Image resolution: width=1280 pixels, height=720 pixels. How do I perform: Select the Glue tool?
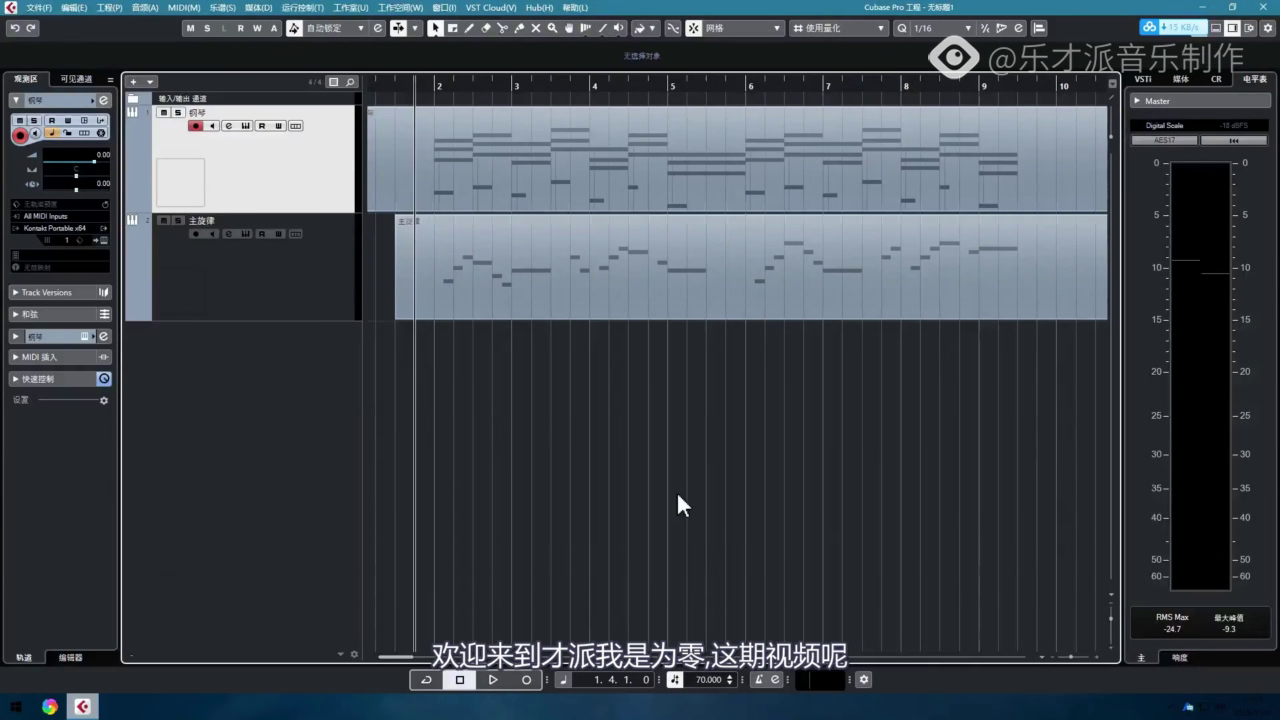click(x=519, y=28)
